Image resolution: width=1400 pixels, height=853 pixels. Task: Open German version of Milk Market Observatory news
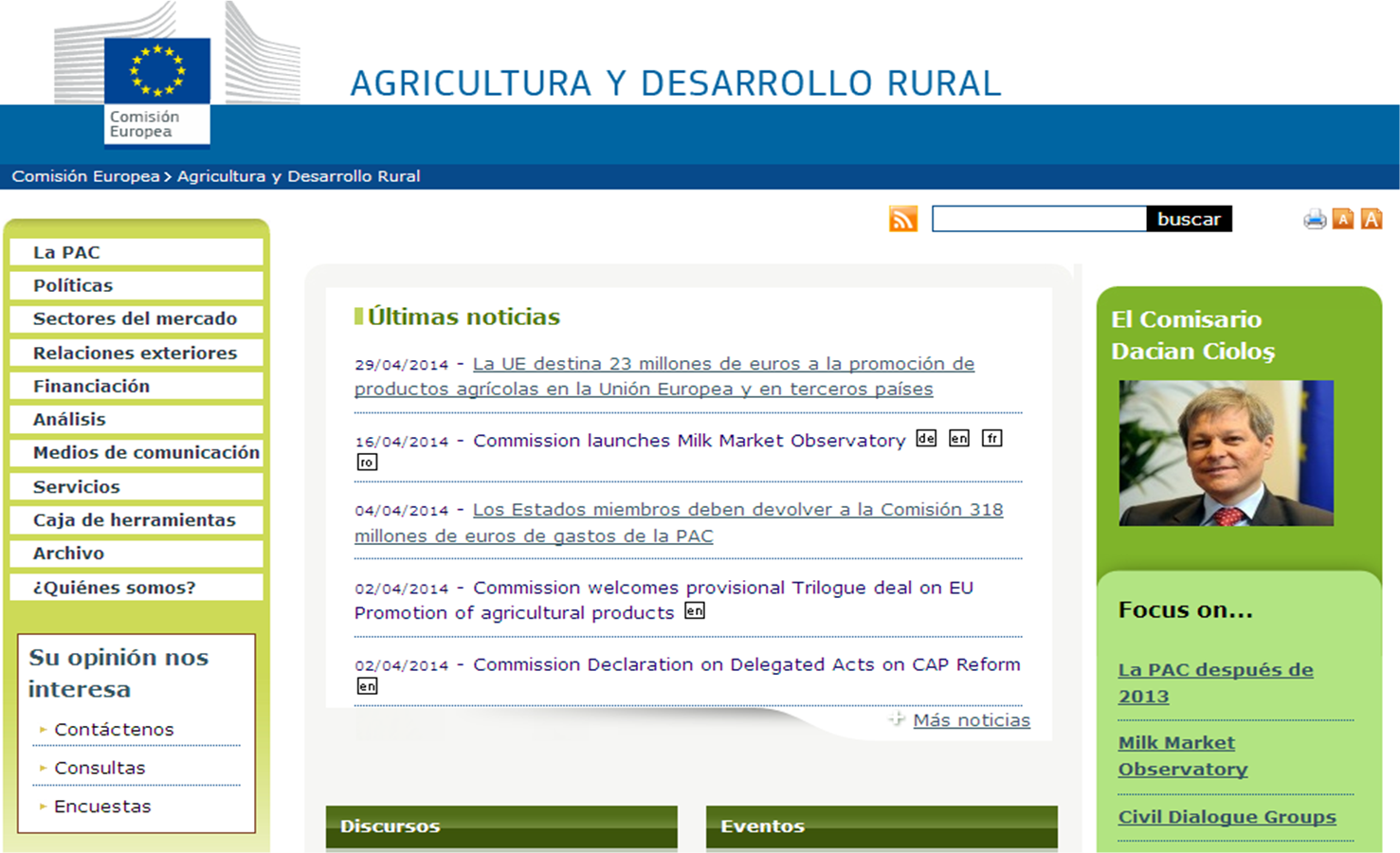(926, 438)
